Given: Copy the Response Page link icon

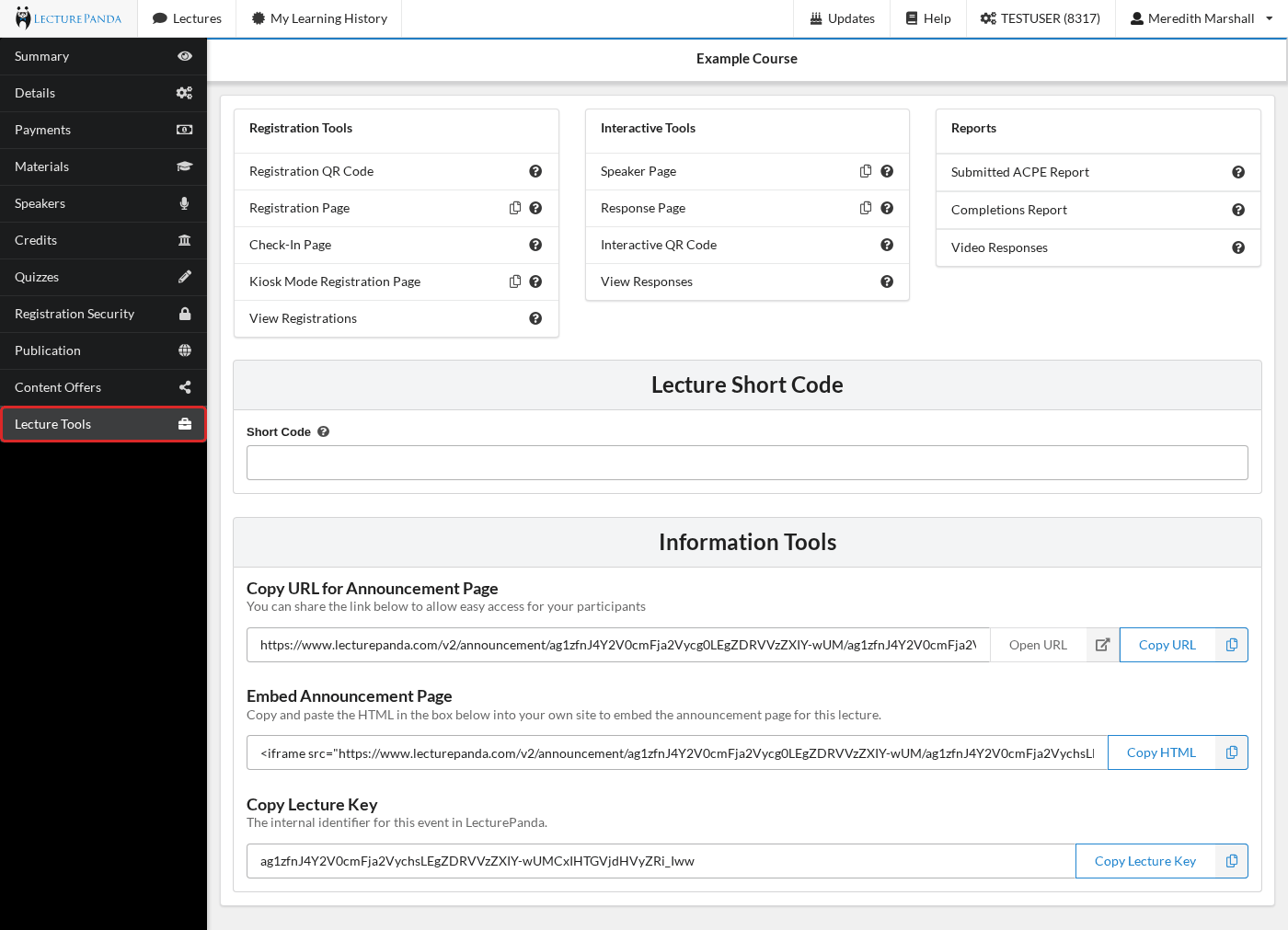Looking at the screenshot, I should point(866,208).
